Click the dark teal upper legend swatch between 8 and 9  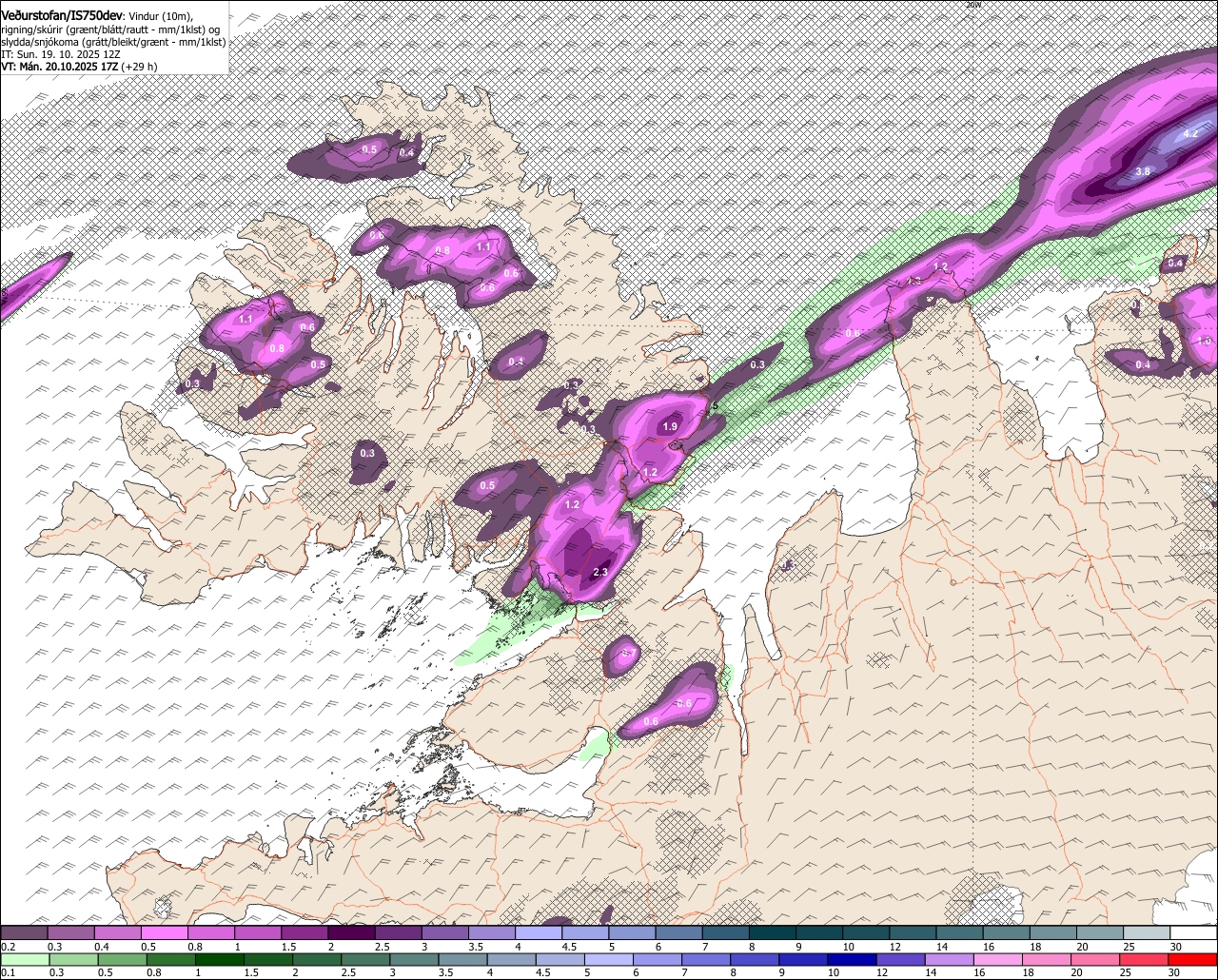point(773,933)
